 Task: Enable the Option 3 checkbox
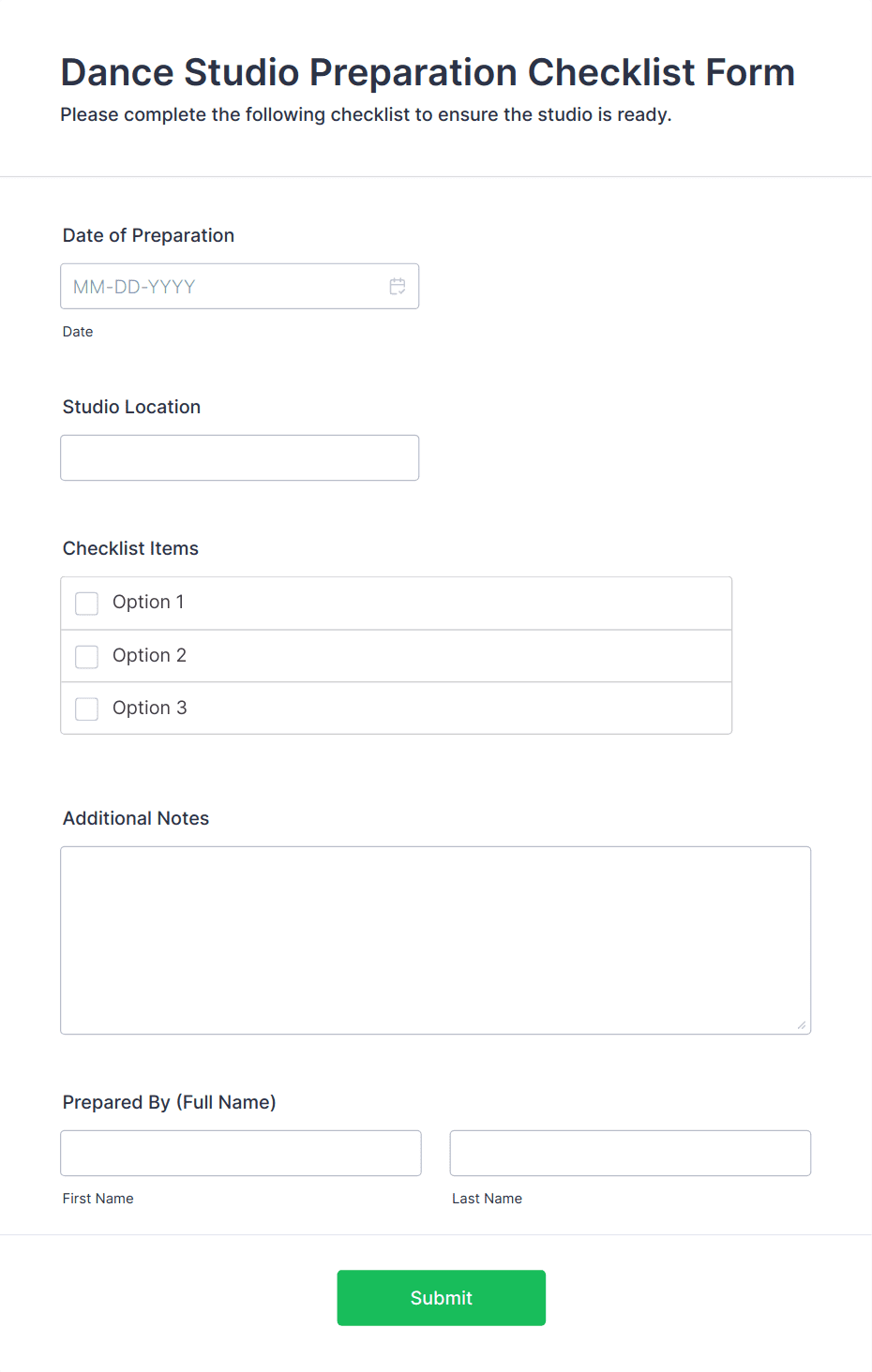87,709
